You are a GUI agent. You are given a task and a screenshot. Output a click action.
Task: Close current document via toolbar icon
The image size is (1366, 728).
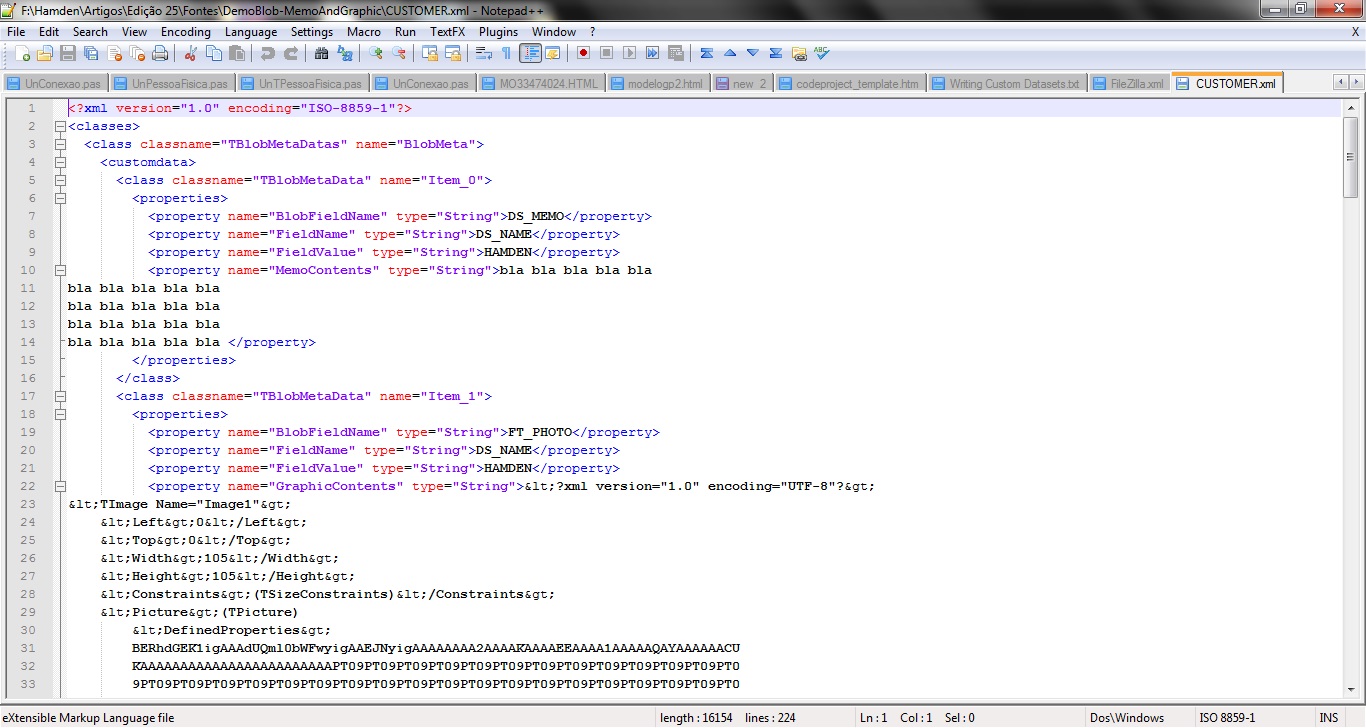(115, 53)
